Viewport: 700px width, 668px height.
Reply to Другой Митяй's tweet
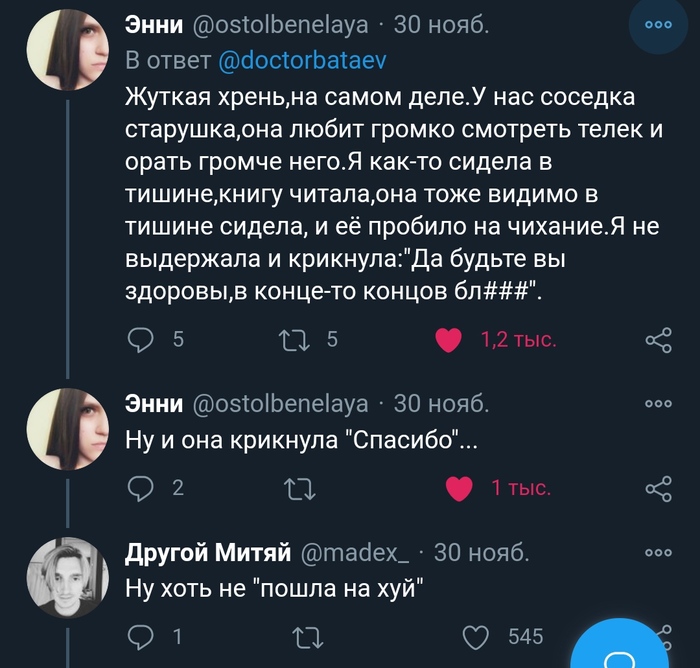[x=143, y=636]
